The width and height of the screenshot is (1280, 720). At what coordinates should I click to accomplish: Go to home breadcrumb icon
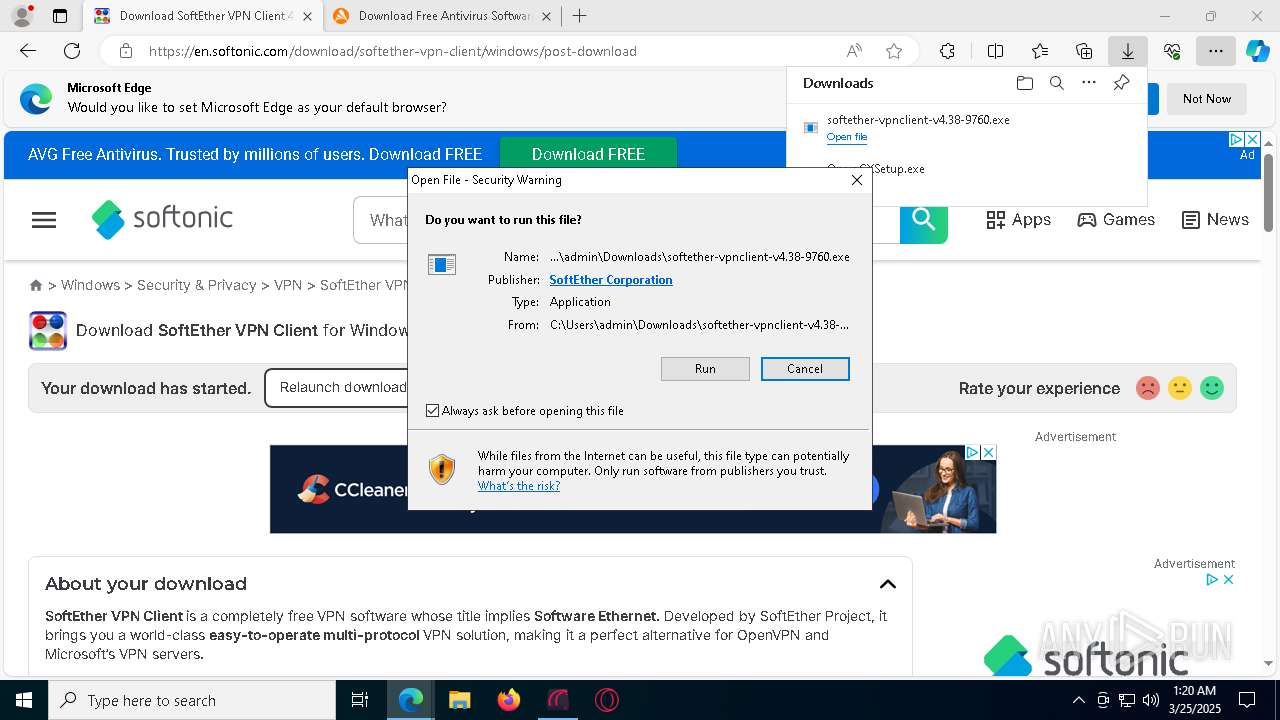tap(36, 285)
